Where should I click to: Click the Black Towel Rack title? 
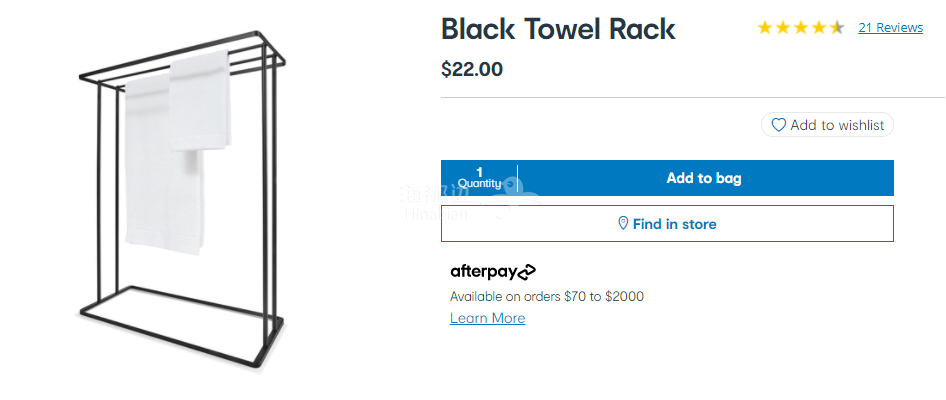[558, 29]
